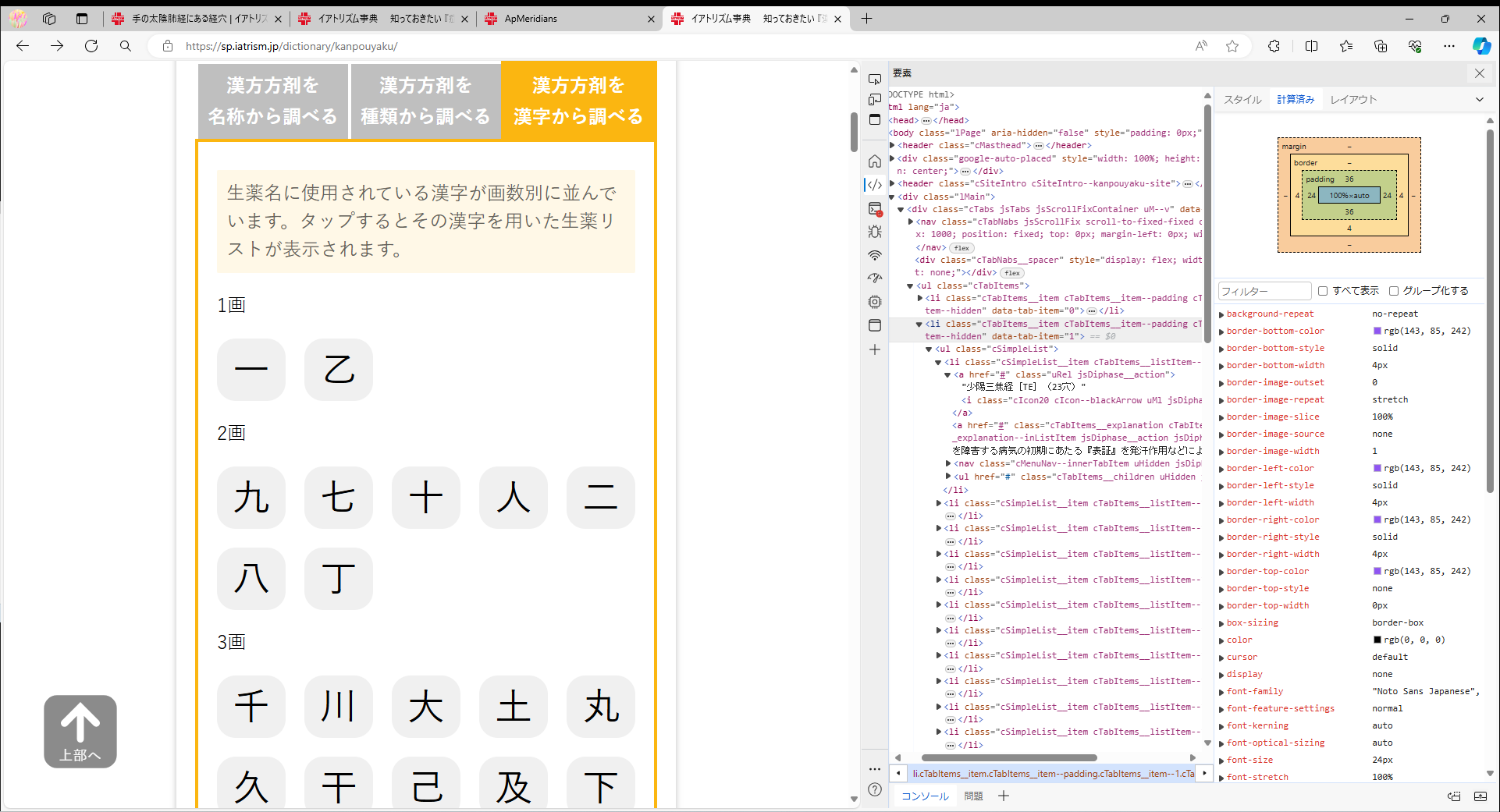Activate the inspect element picker tool

point(875,79)
